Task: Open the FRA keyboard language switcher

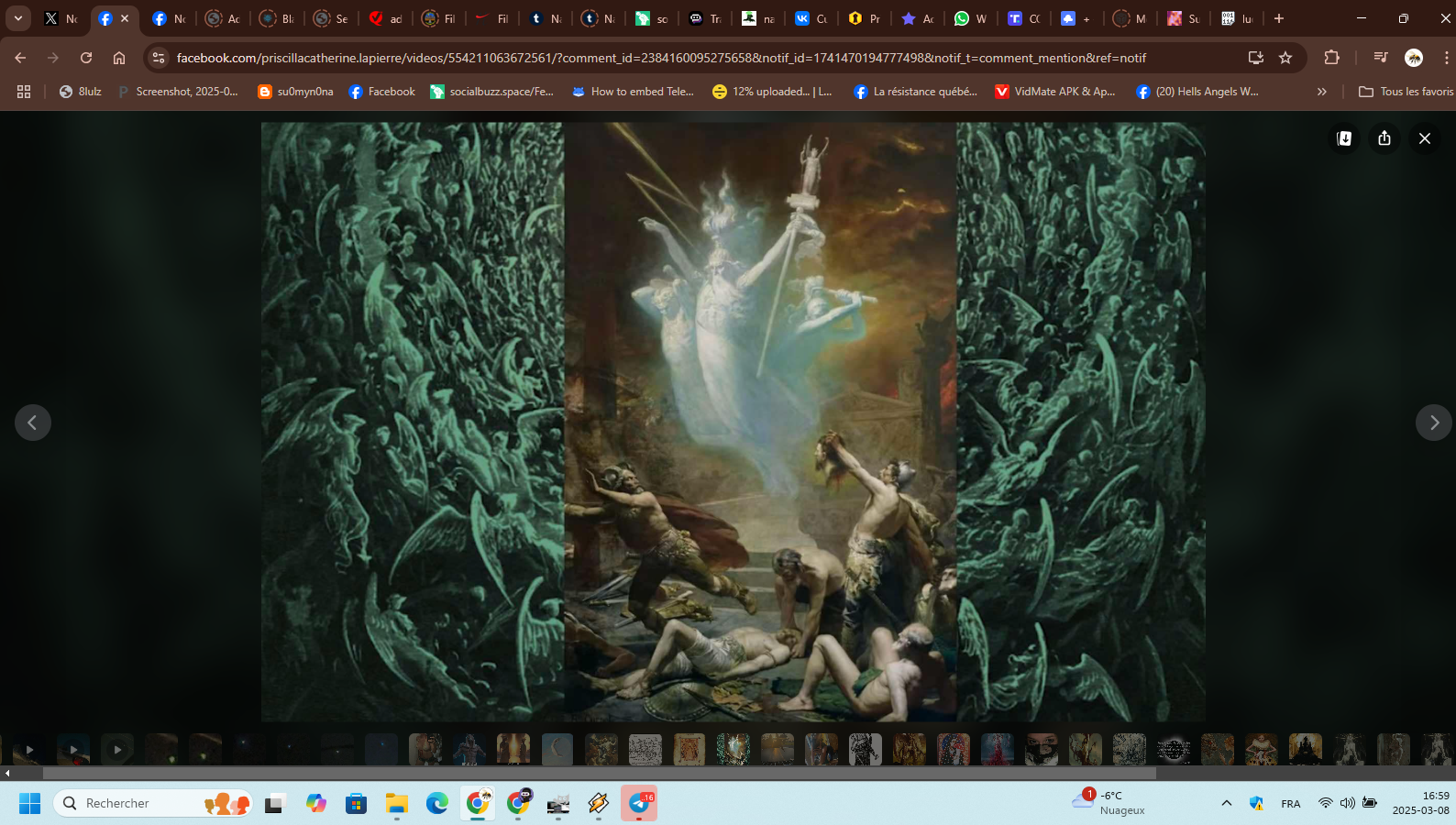Action: [x=1291, y=804]
